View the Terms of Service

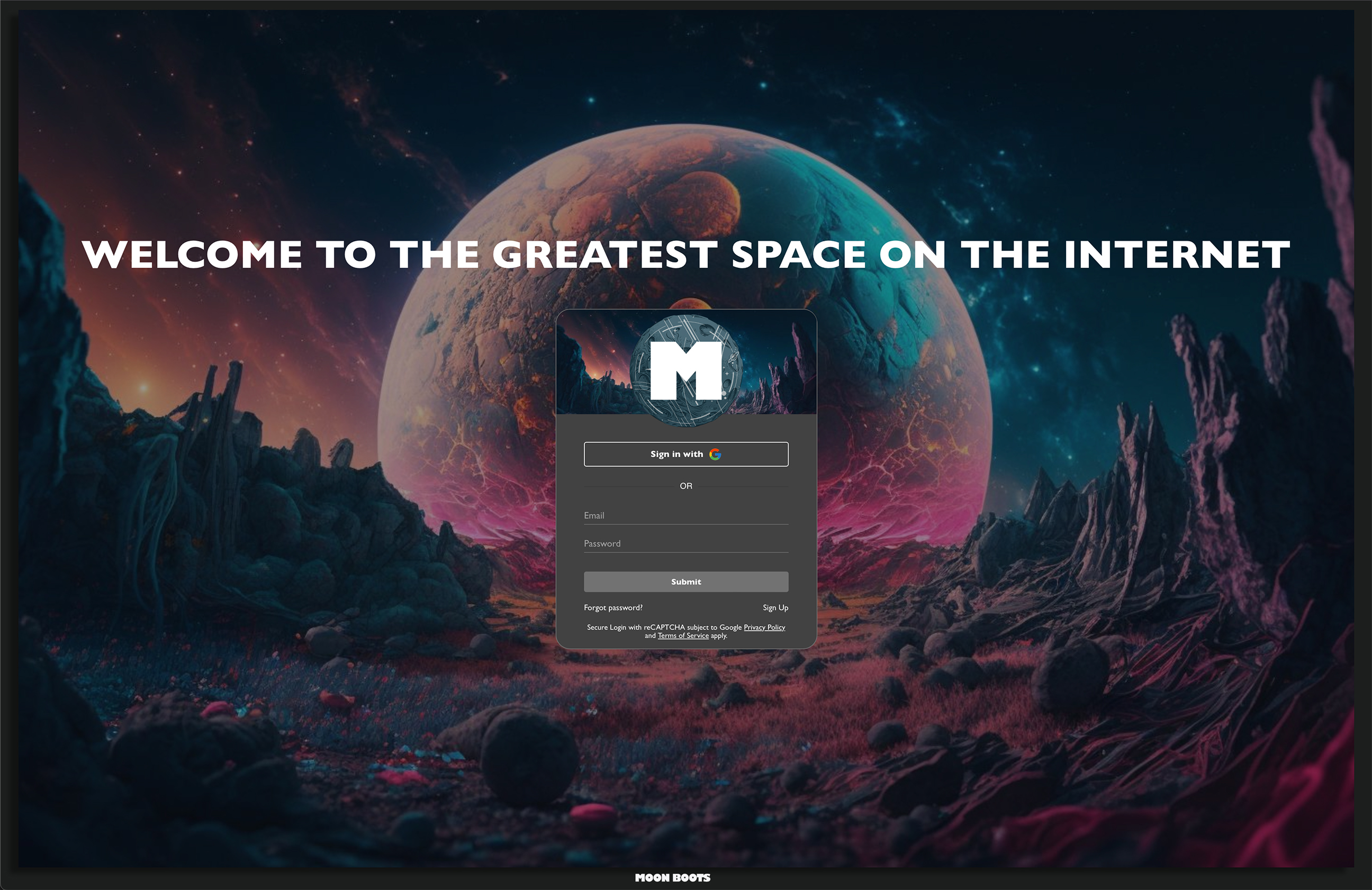tap(683, 636)
